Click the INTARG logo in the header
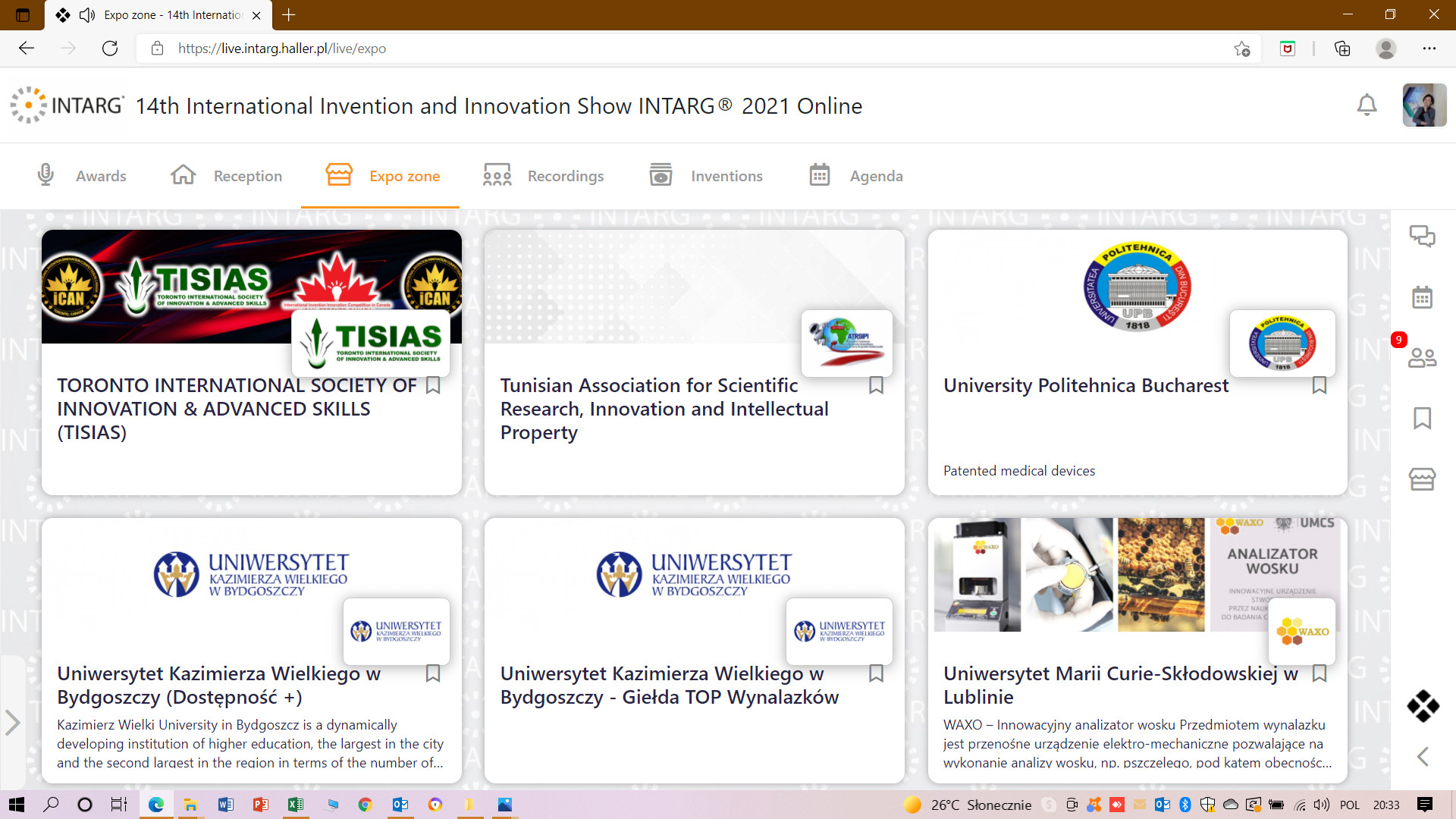 click(x=67, y=105)
